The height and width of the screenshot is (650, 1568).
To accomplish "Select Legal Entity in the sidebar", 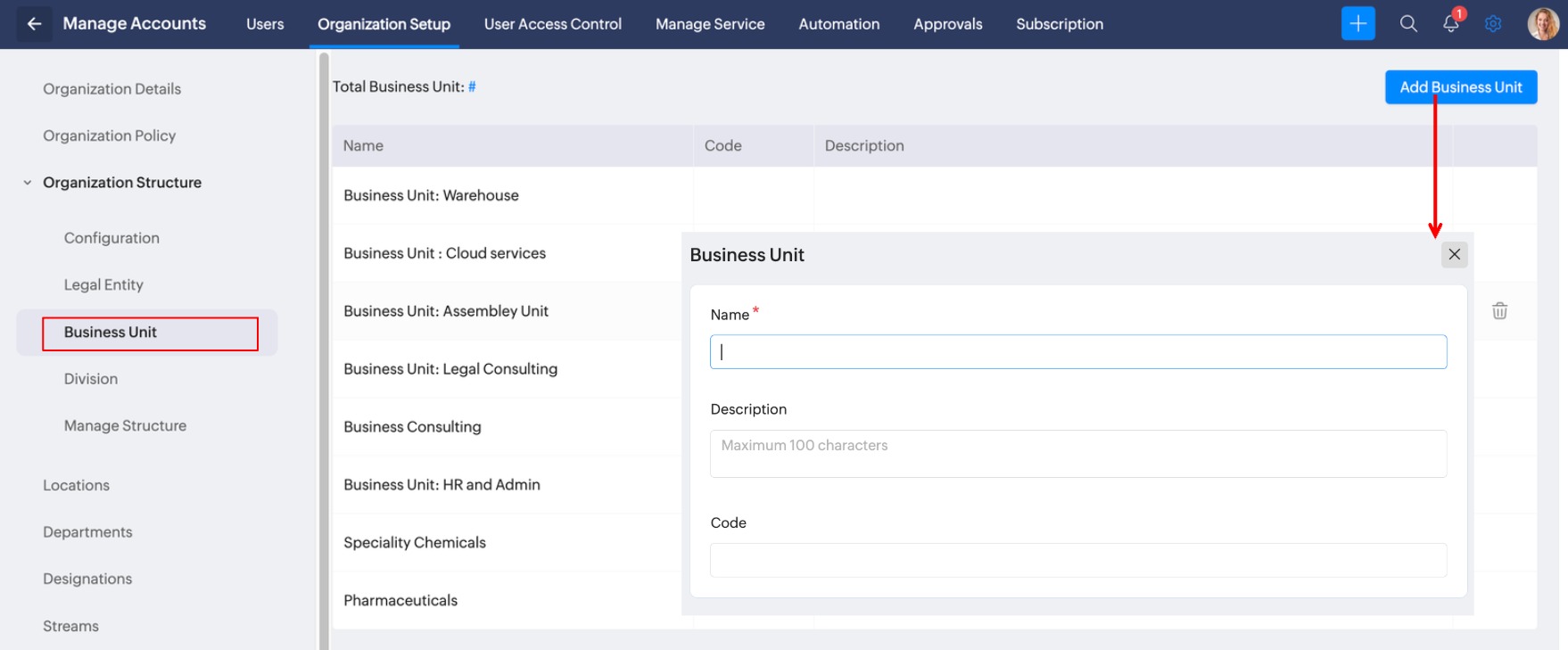I will click(103, 285).
